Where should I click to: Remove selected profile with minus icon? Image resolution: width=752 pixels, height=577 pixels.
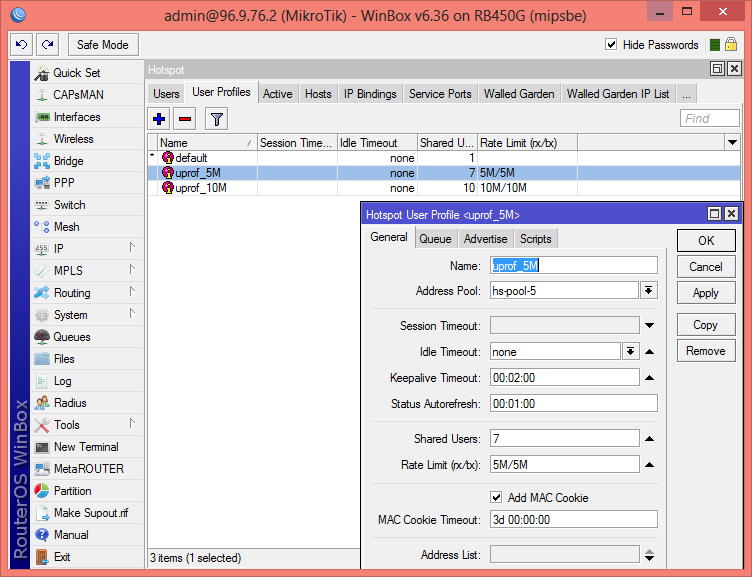click(185, 118)
